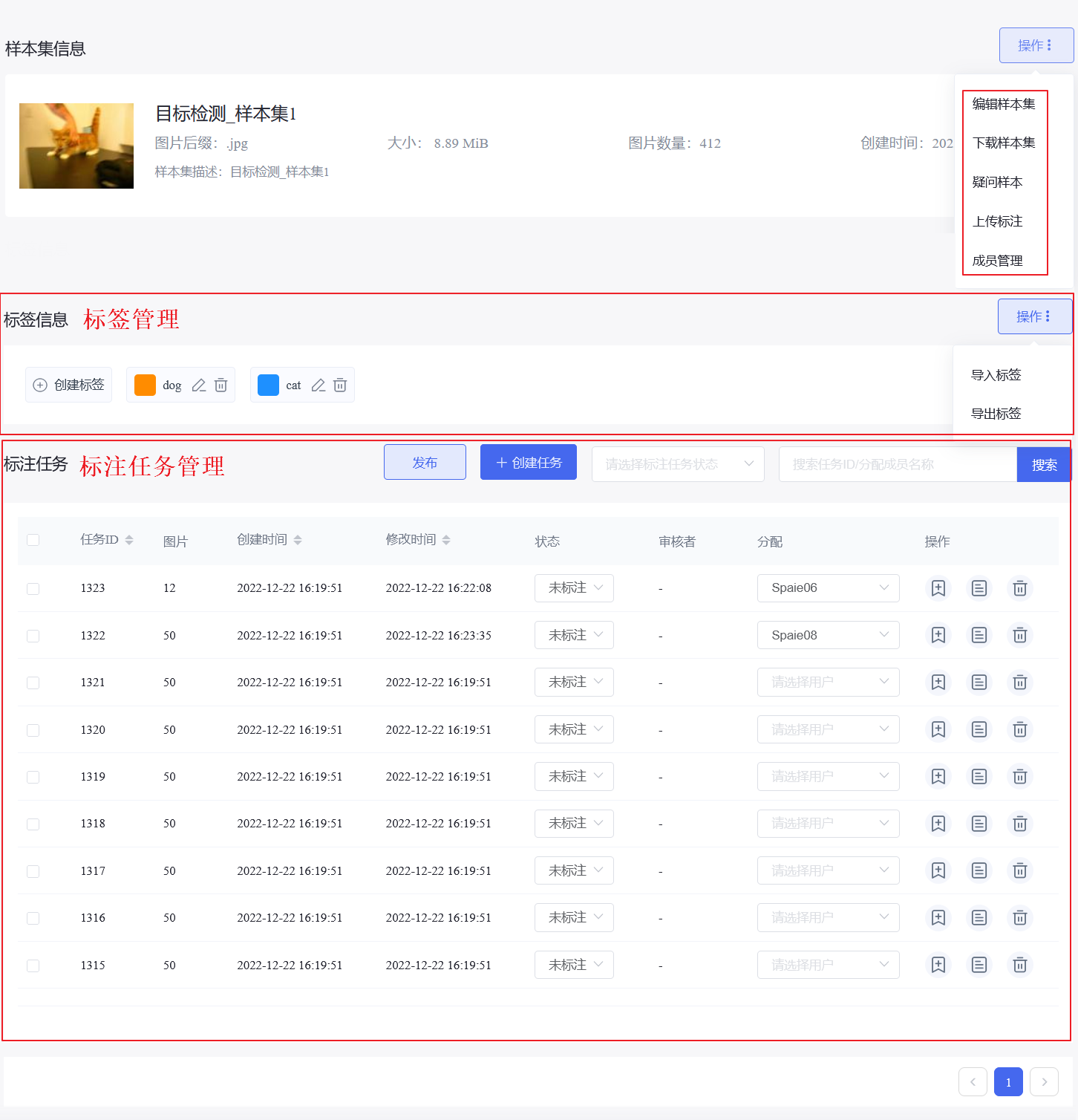This screenshot has height=1120, width=1078.
Task: Click the blue 搜索 button
Action: click(x=1044, y=464)
